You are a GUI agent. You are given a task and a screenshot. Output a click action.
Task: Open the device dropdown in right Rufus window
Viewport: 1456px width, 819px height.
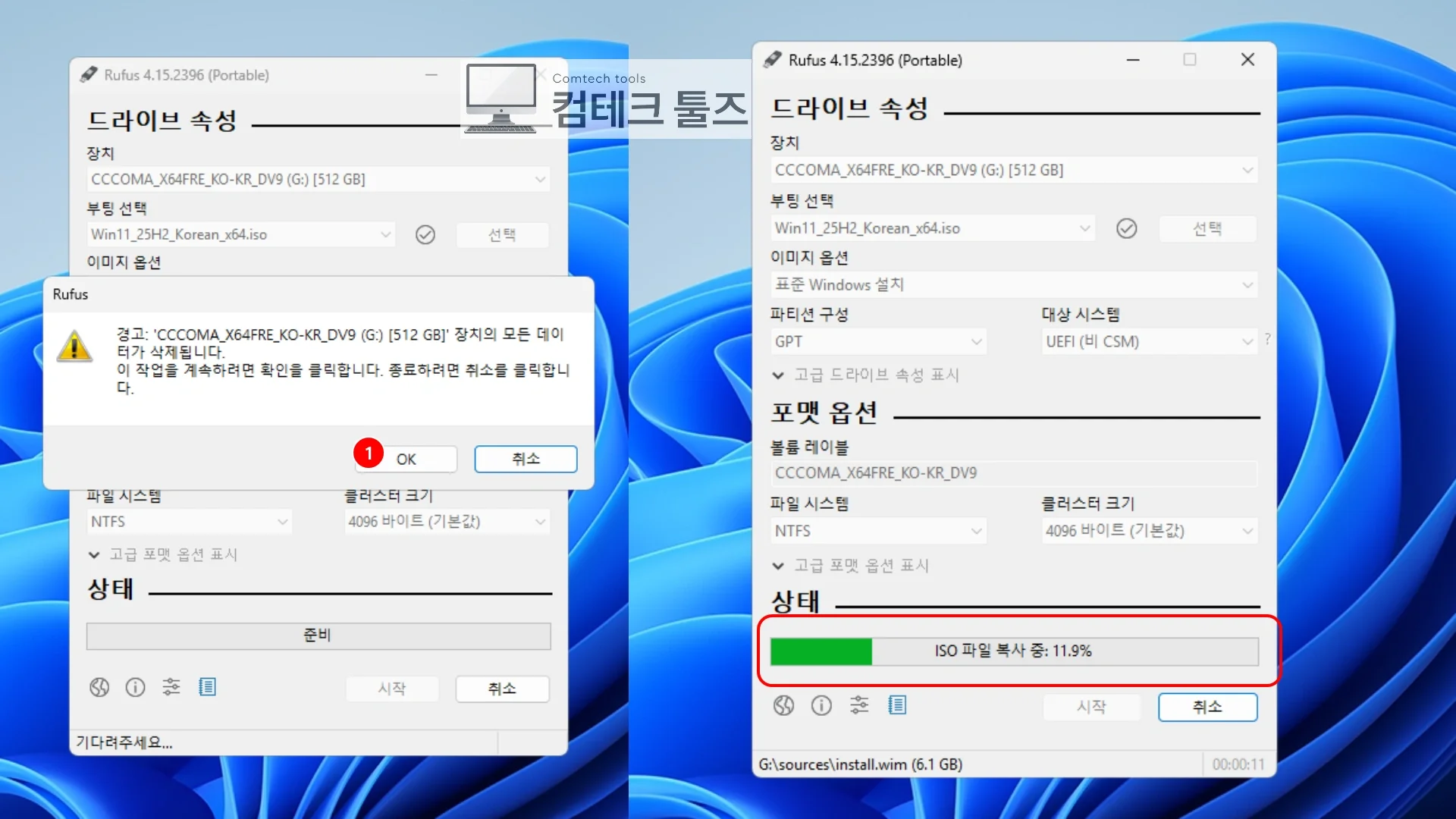point(1014,171)
